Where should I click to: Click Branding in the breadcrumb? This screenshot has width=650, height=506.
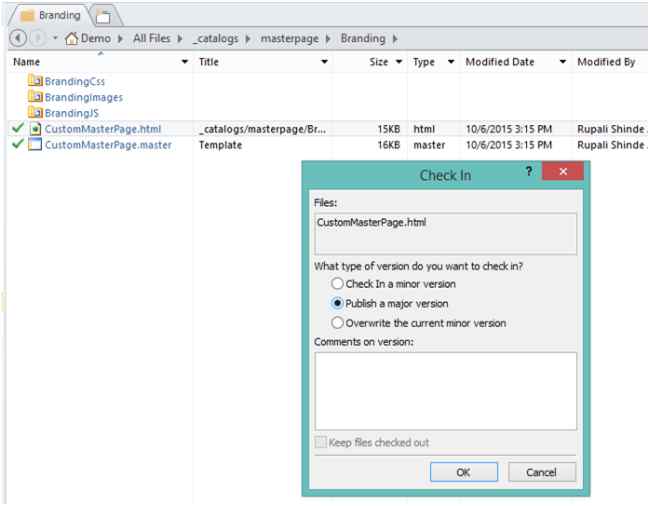click(x=363, y=39)
